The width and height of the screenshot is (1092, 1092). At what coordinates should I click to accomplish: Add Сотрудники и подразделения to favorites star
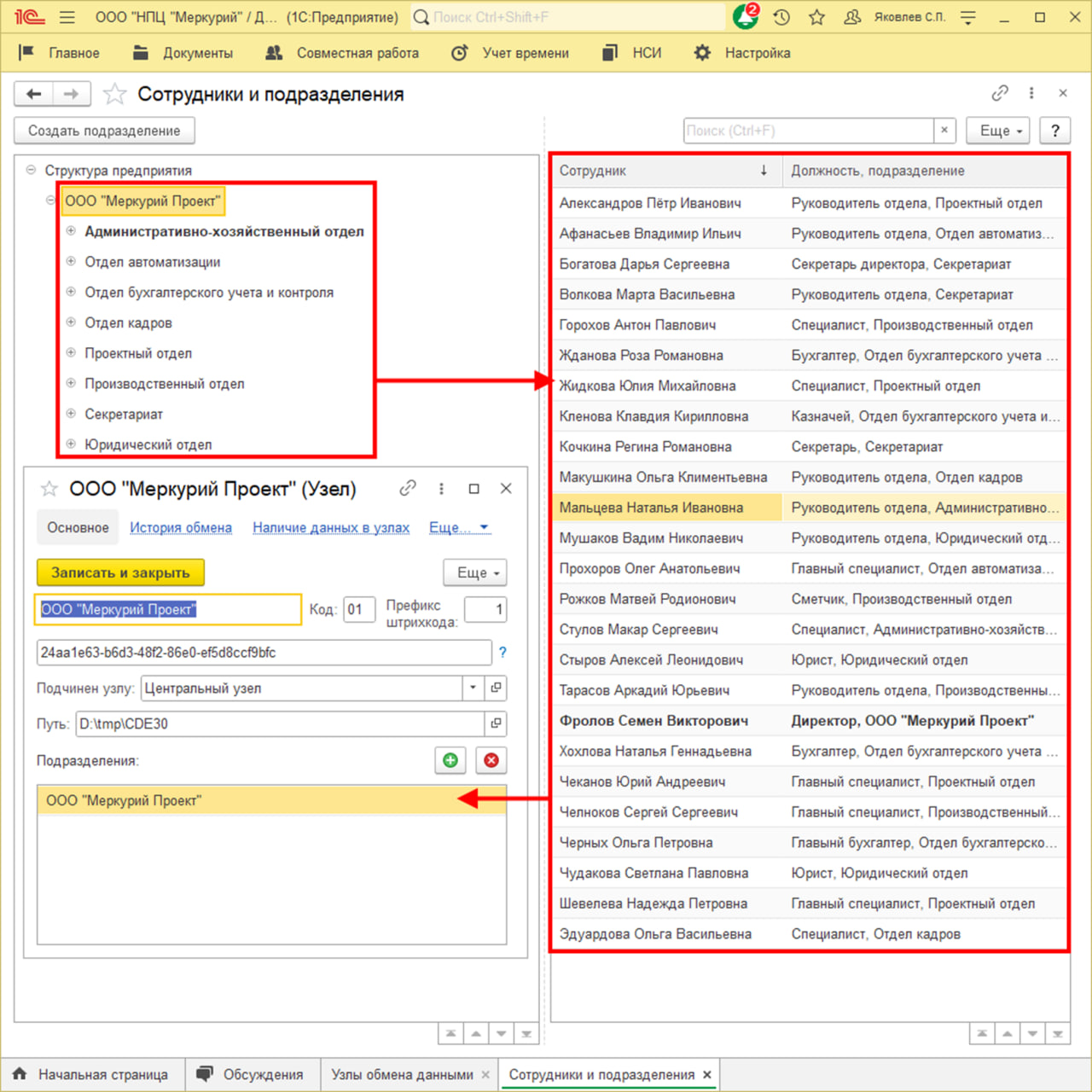click(x=114, y=94)
